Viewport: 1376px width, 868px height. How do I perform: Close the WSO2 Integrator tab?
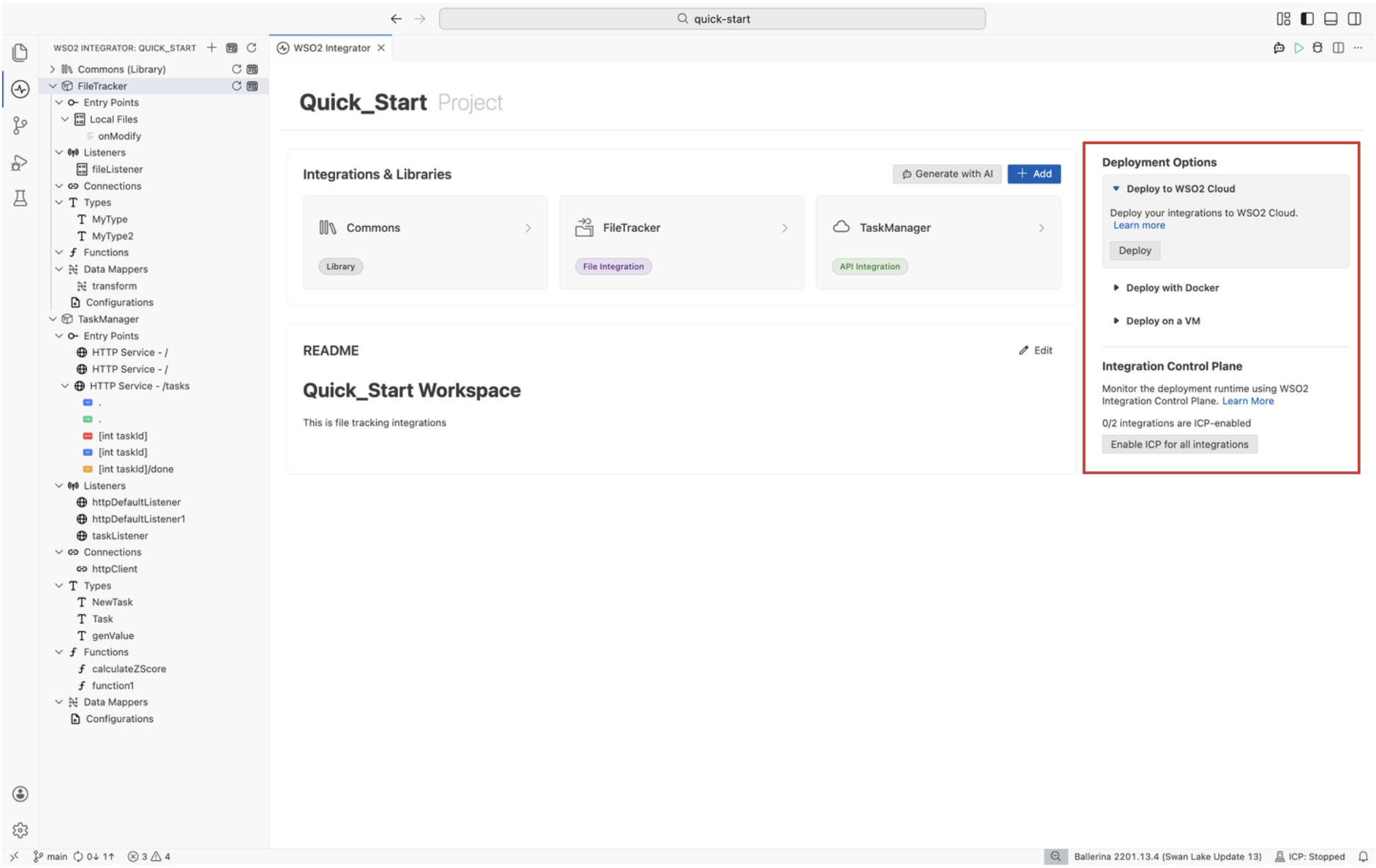381,48
